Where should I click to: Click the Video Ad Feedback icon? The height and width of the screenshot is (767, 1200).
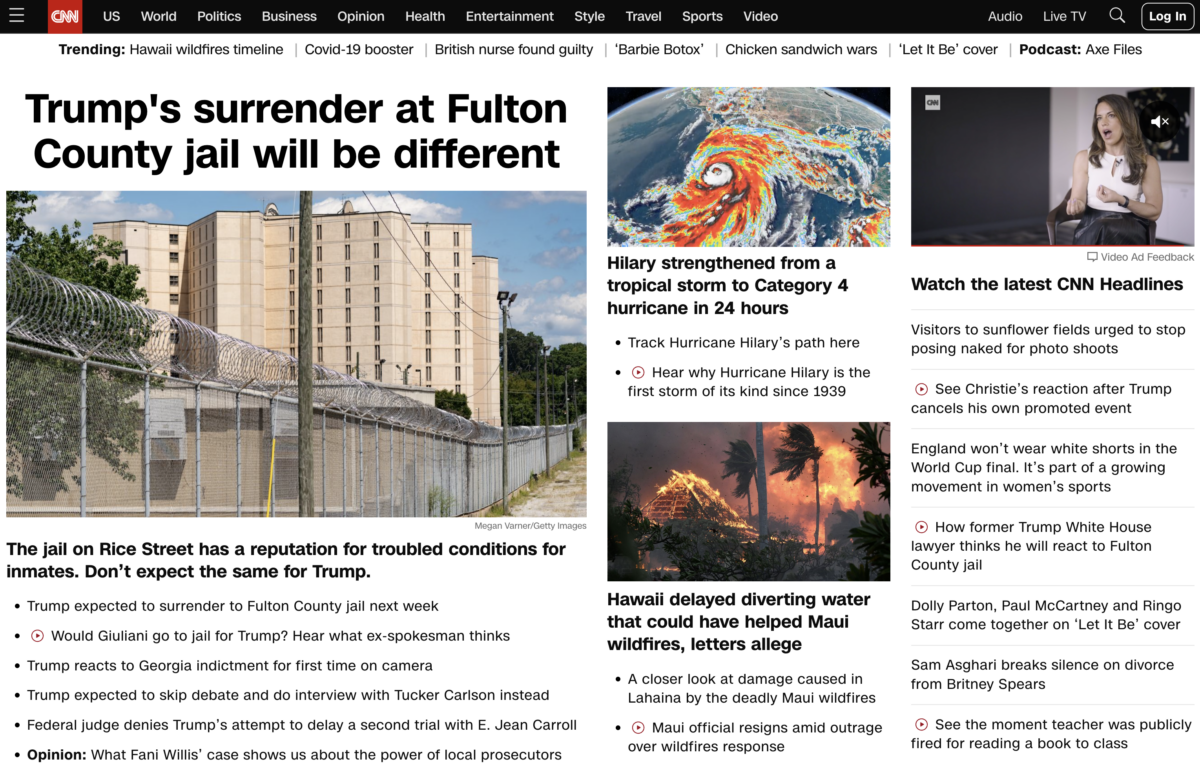tap(1092, 257)
